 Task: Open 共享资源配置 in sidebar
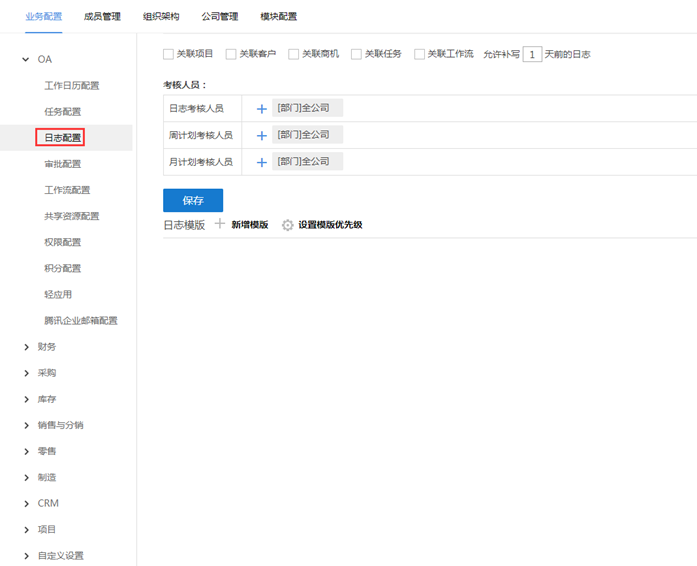click(x=72, y=216)
